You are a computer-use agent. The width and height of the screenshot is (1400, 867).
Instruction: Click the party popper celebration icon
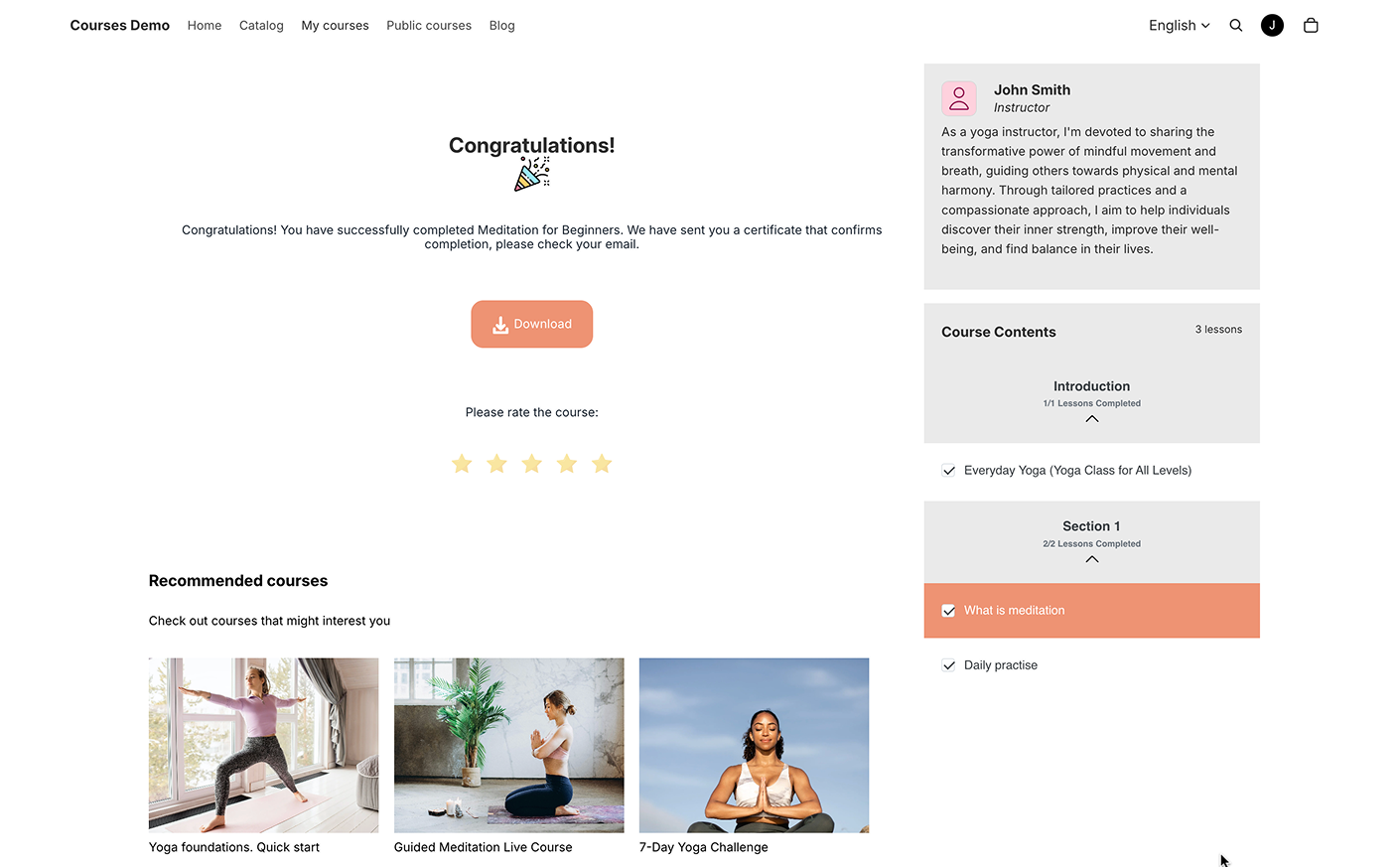point(532,174)
